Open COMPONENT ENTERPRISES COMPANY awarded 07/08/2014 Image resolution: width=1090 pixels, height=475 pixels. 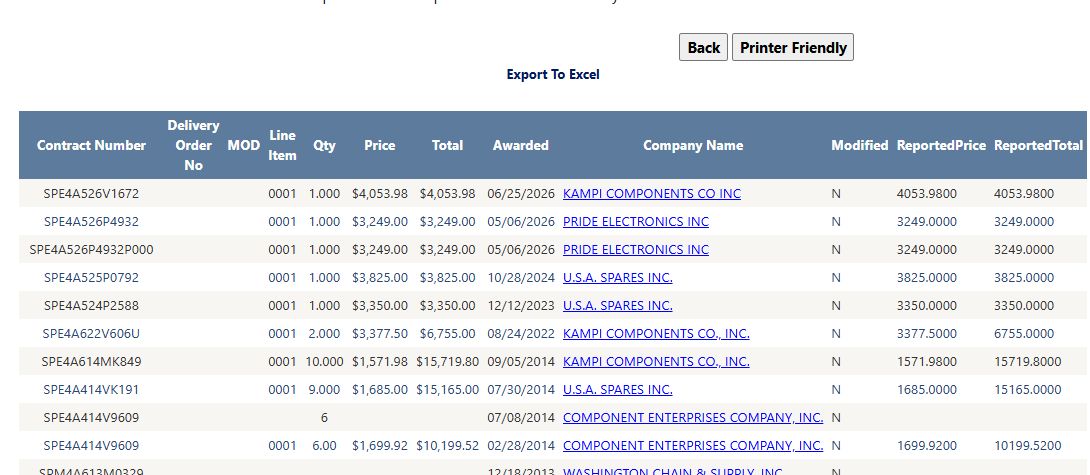(693, 417)
